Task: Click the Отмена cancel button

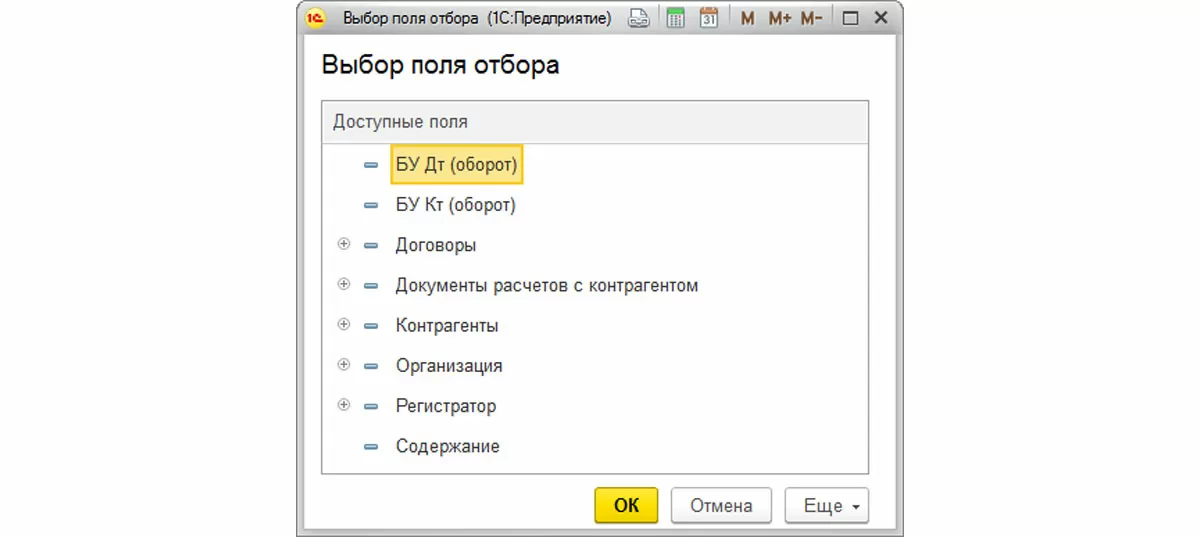Action: (x=721, y=506)
